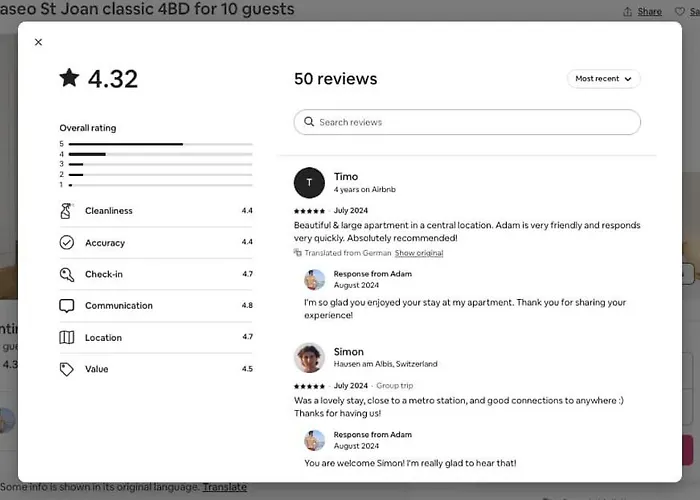The image size is (700, 500).
Task: Click the chevron on the Most recent dropdown
Action: 628,79
